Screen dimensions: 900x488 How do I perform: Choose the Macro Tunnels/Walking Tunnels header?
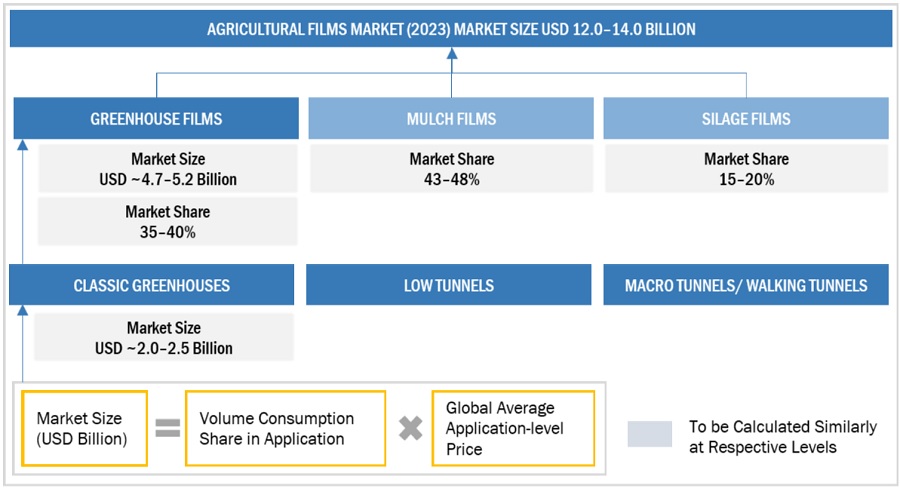(x=746, y=286)
